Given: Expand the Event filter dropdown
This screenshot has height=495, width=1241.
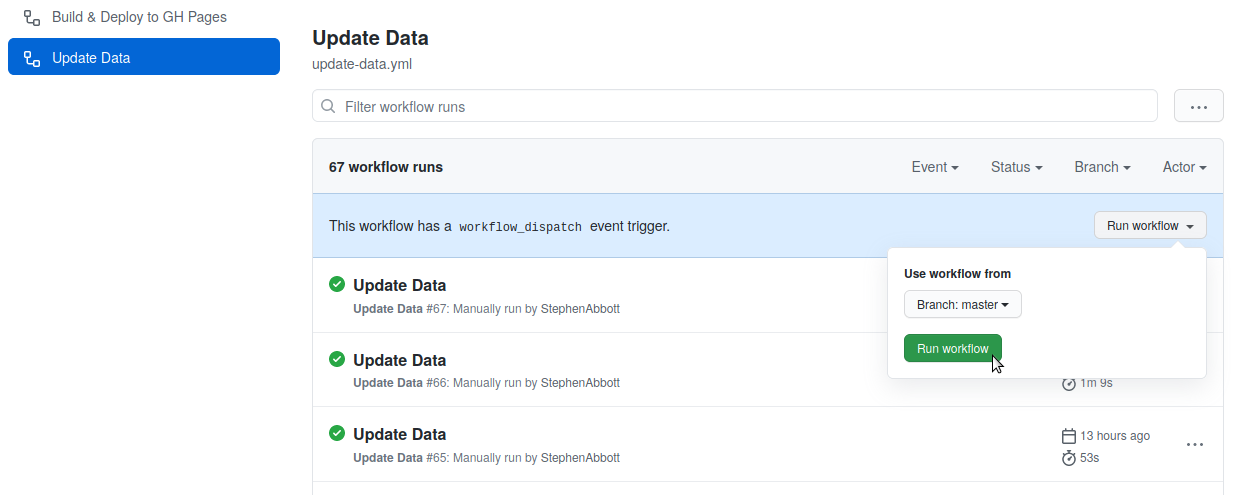Looking at the screenshot, I should [x=935, y=167].
